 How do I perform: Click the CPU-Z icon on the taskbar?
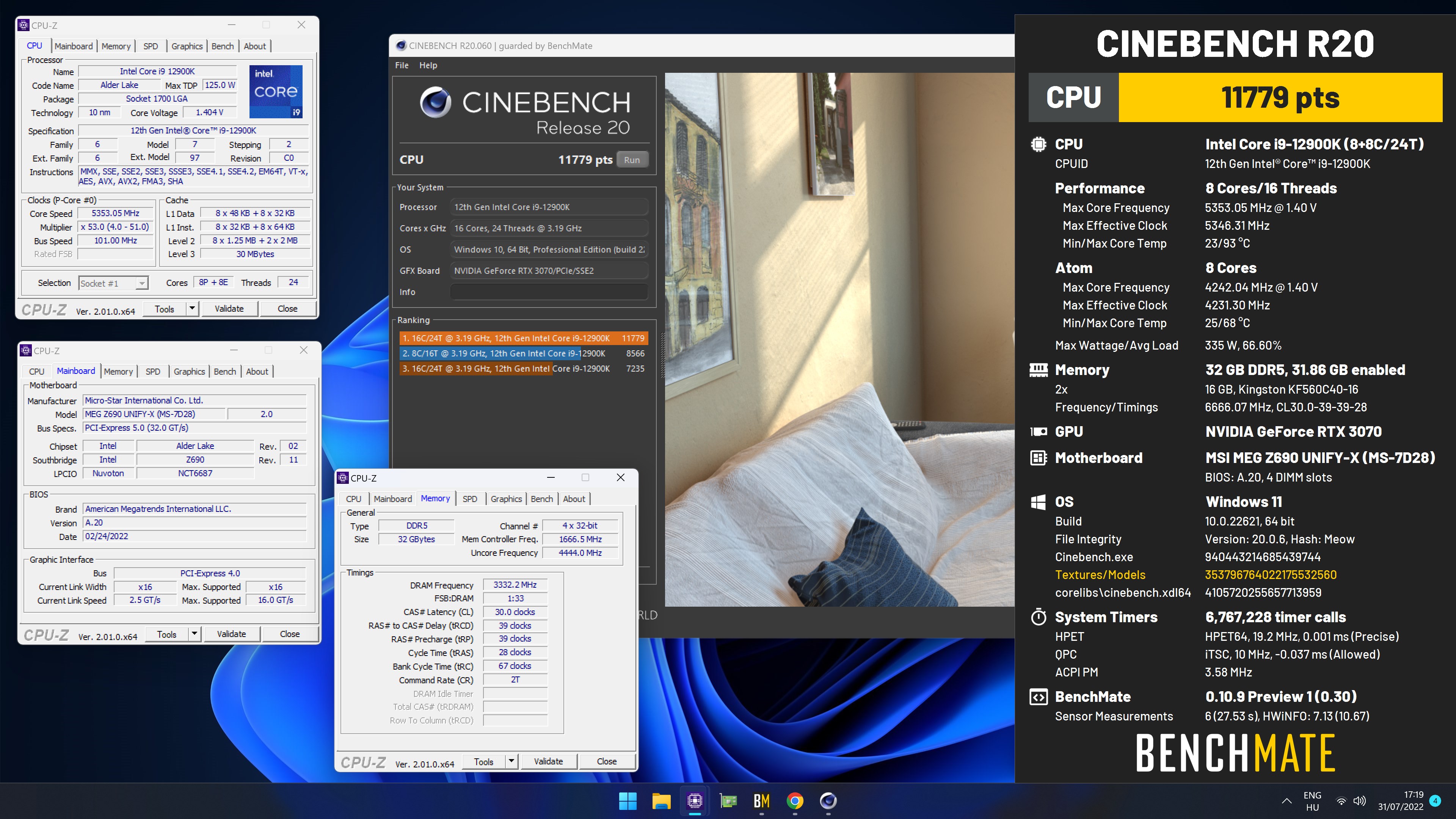(x=695, y=801)
